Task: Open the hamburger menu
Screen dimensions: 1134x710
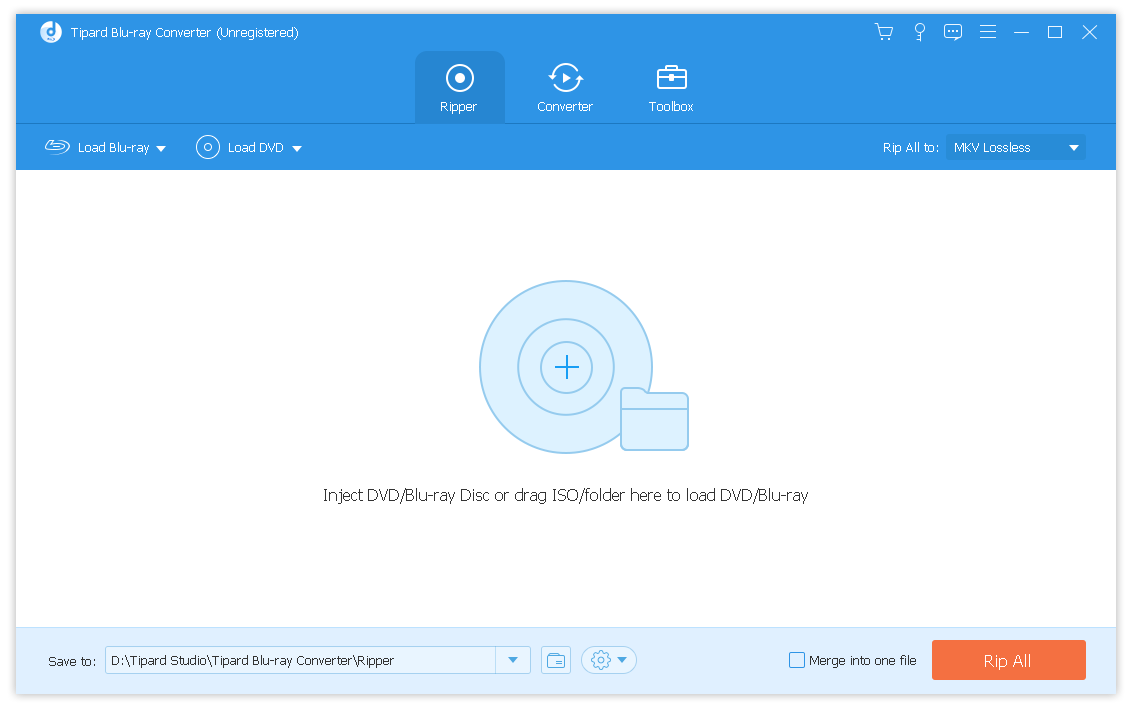Action: click(x=988, y=31)
